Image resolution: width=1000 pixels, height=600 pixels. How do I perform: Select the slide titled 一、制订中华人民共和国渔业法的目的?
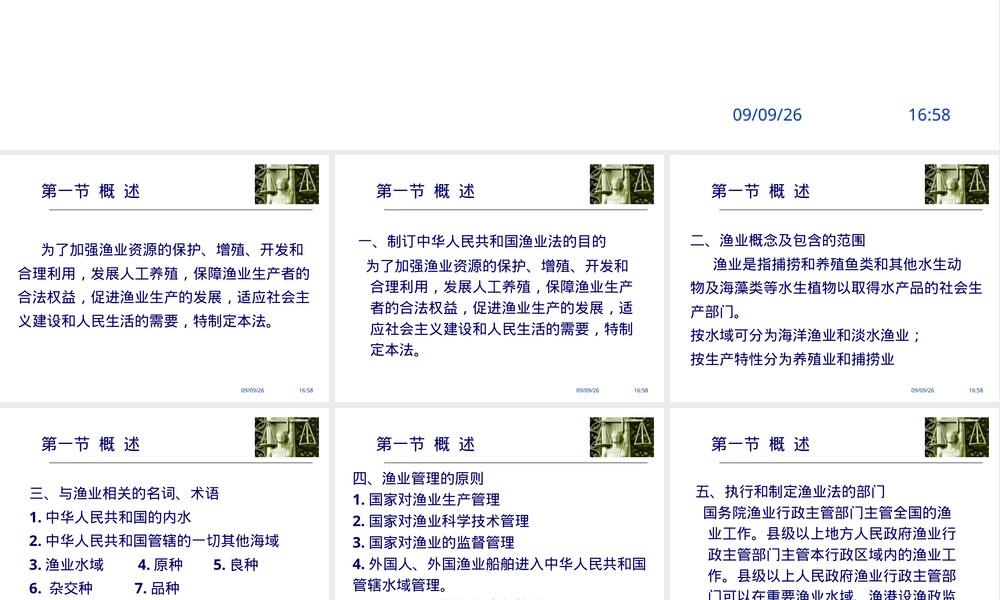tap(499, 279)
